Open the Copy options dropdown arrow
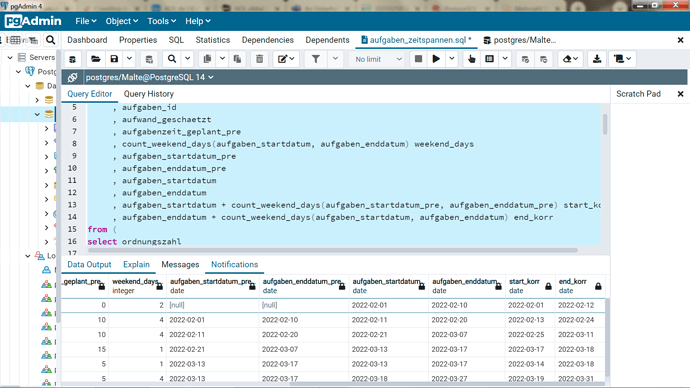 [222, 59]
